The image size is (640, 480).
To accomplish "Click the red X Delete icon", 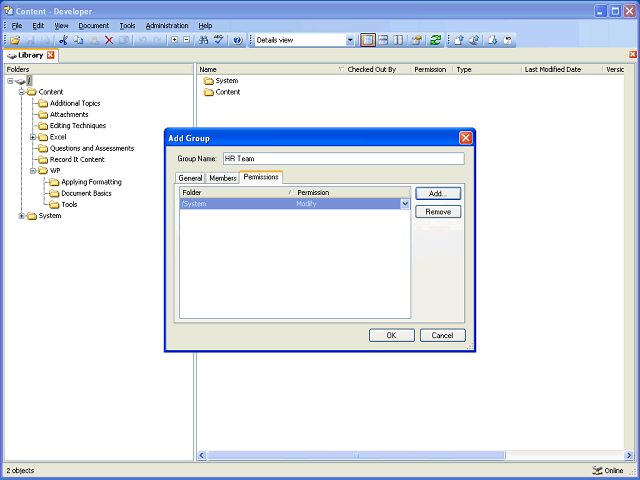I will point(109,40).
